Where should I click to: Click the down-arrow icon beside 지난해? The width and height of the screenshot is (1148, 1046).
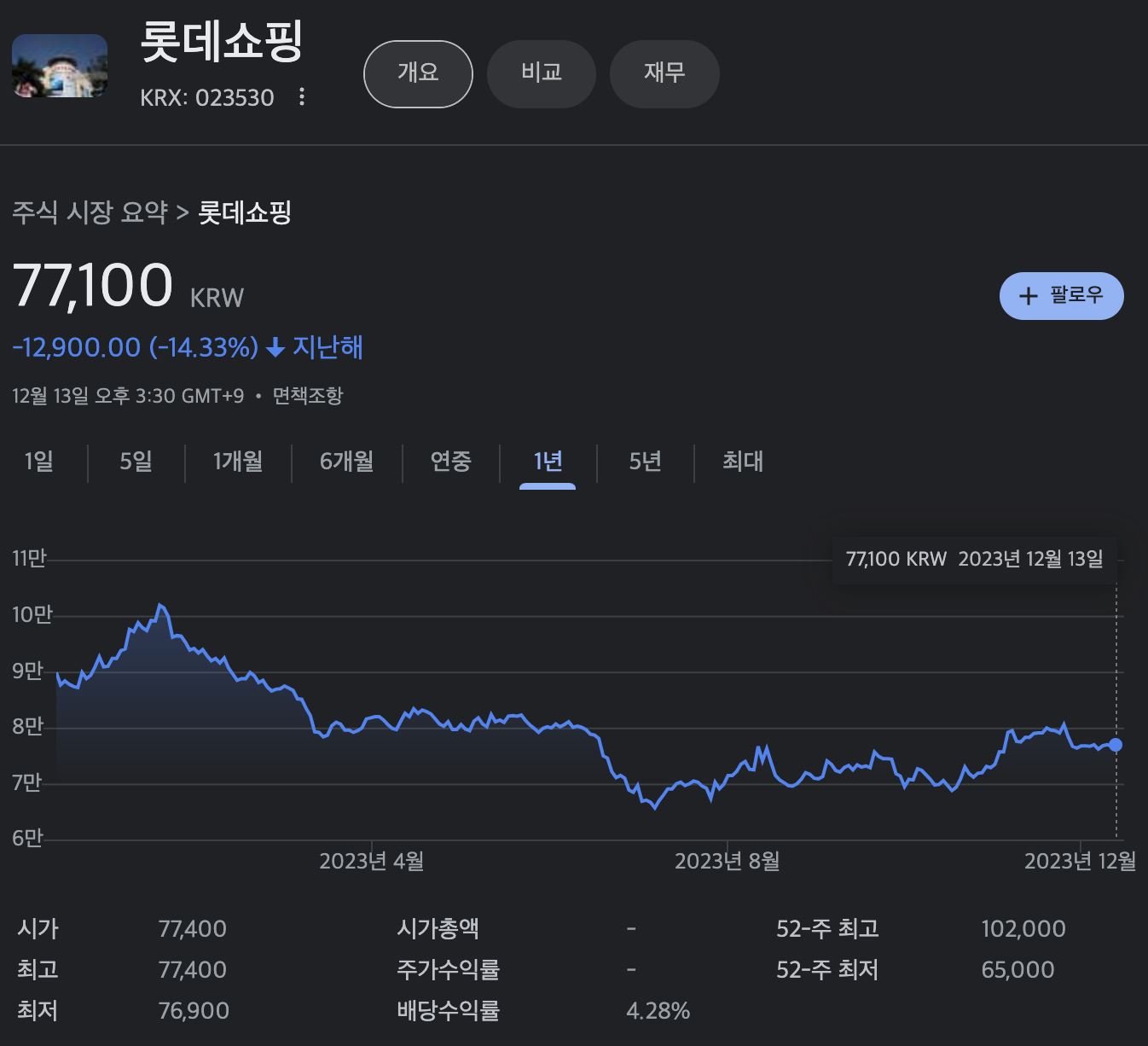[x=275, y=347]
